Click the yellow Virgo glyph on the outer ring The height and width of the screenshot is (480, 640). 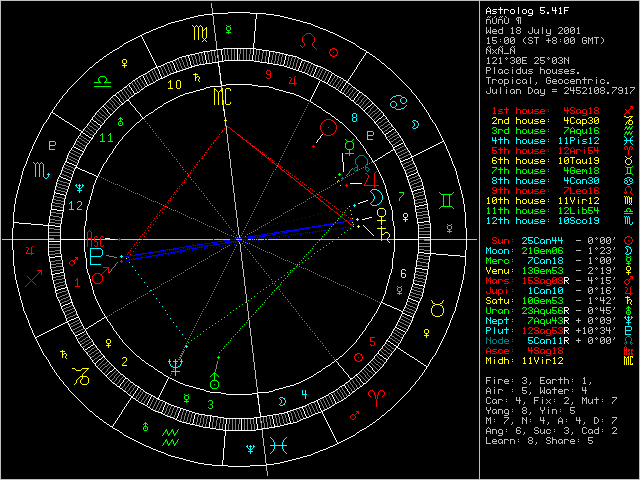(x=200, y=33)
